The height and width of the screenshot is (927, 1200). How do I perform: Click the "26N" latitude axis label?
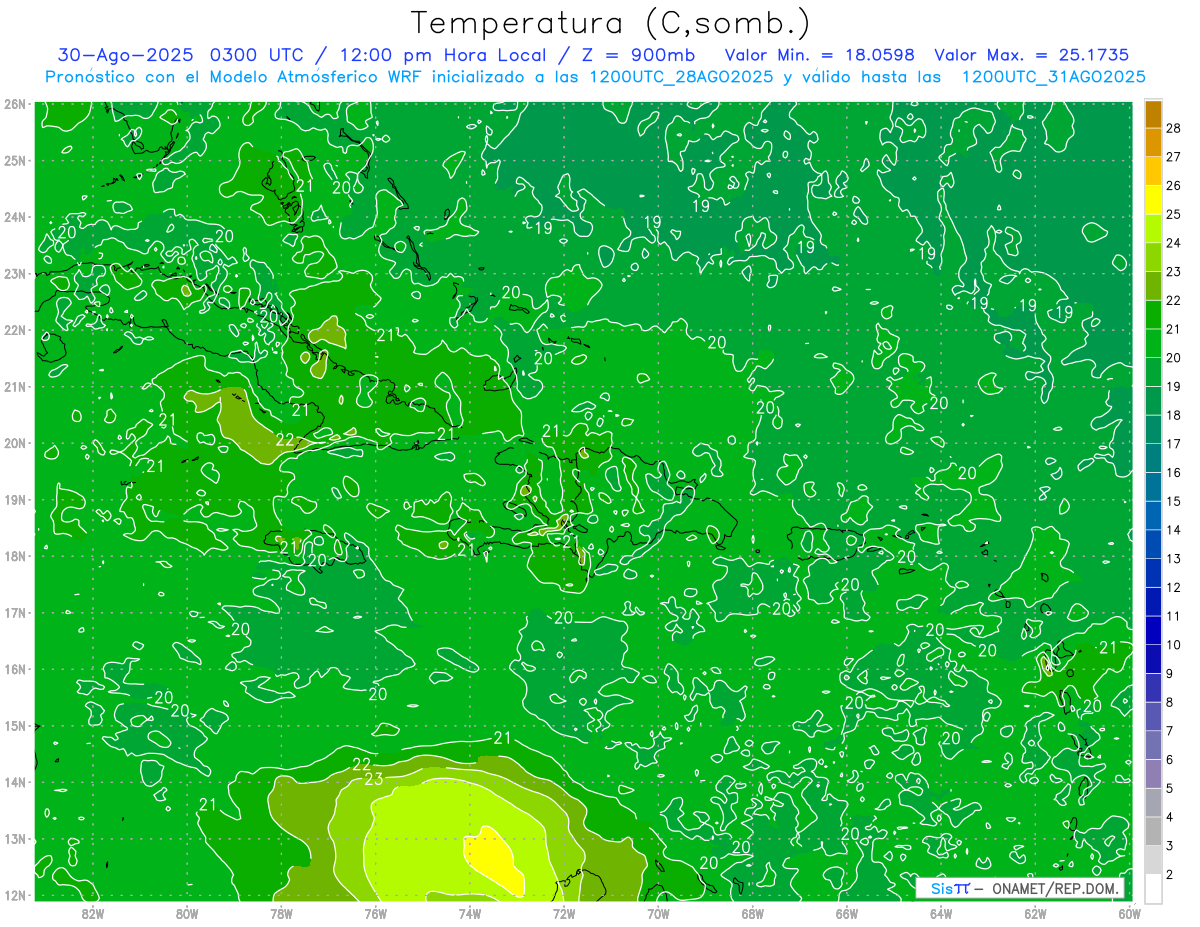pos(15,104)
